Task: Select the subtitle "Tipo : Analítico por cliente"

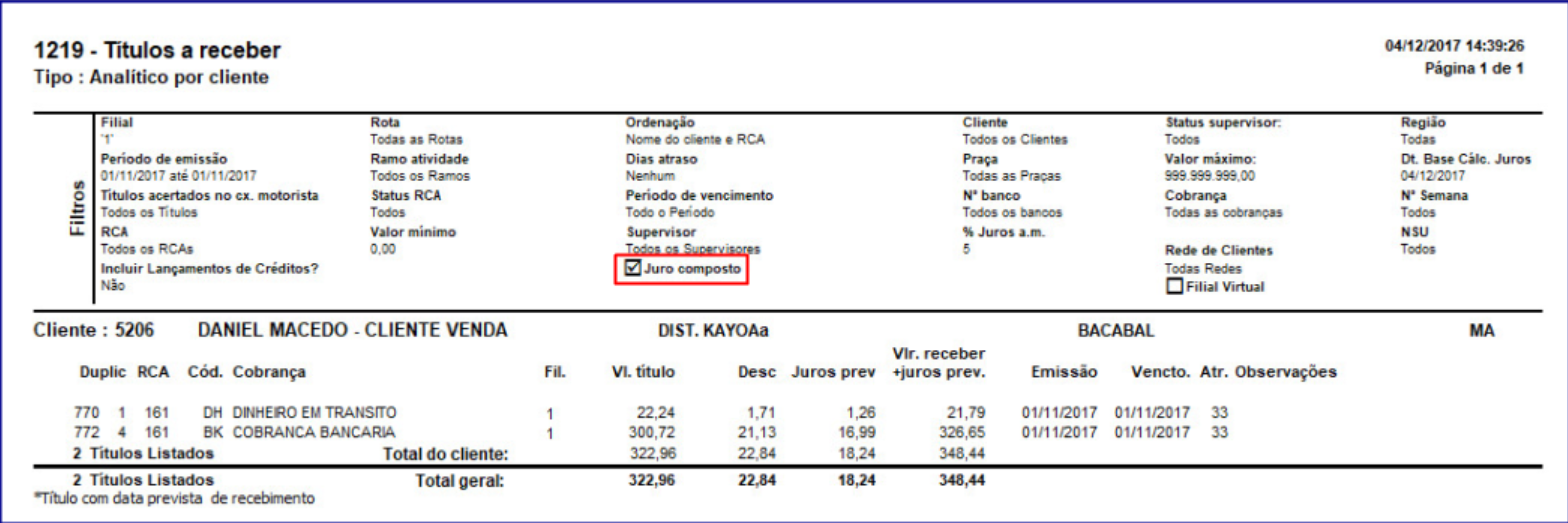Action: [151, 77]
